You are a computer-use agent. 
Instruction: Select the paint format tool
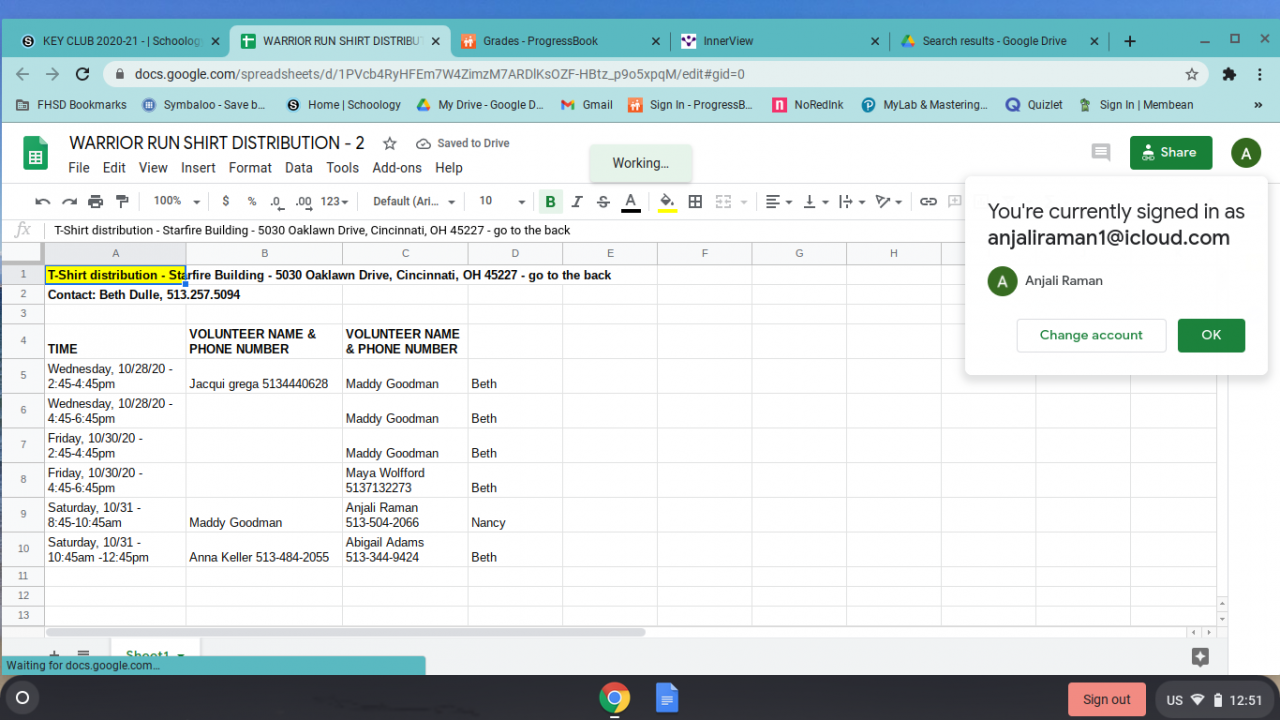[x=122, y=201]
